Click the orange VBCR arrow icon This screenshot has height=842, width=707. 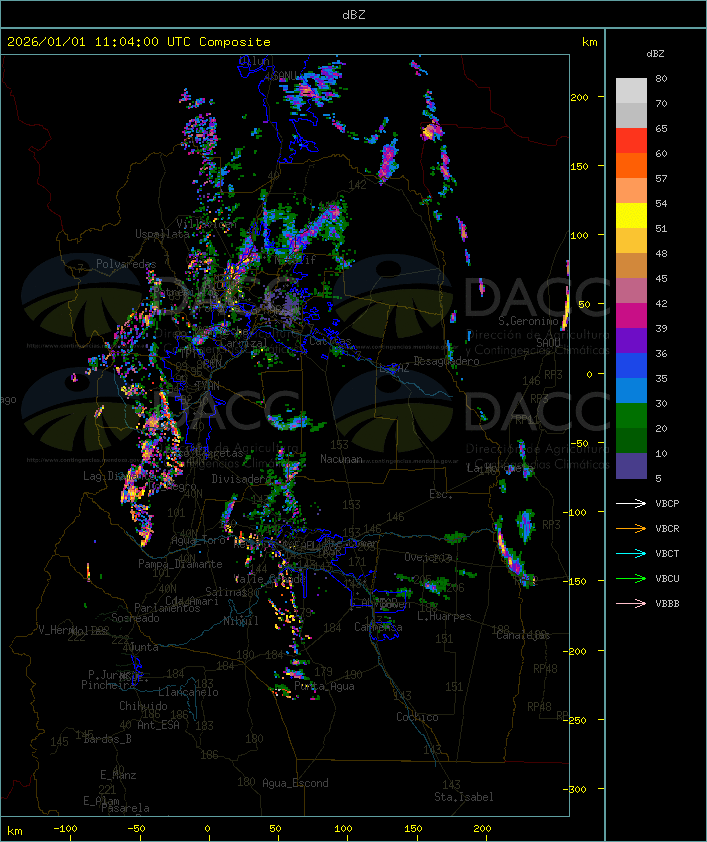point(631,528)
